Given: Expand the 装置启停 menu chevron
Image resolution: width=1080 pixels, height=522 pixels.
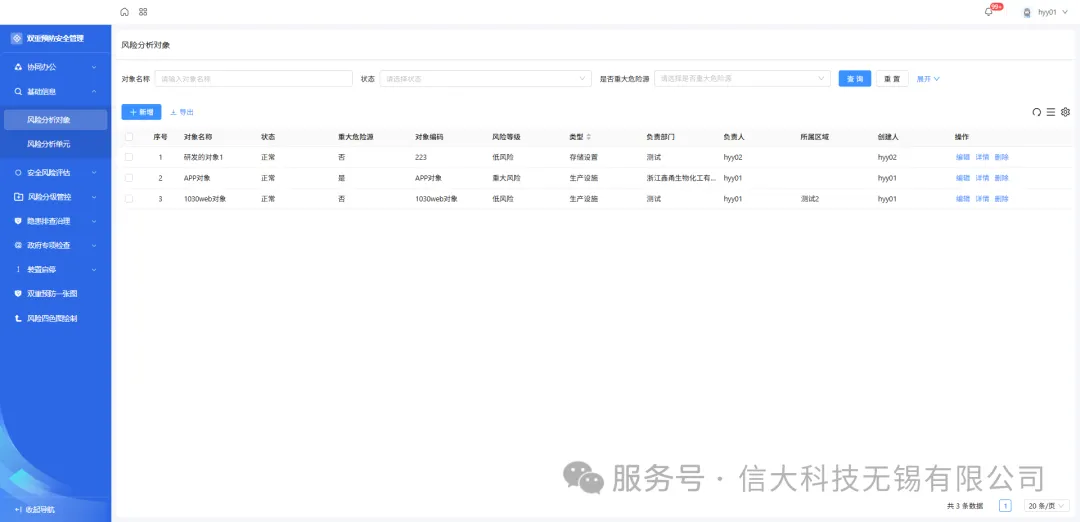Looking at the screenshot, I should pos(94,269).
